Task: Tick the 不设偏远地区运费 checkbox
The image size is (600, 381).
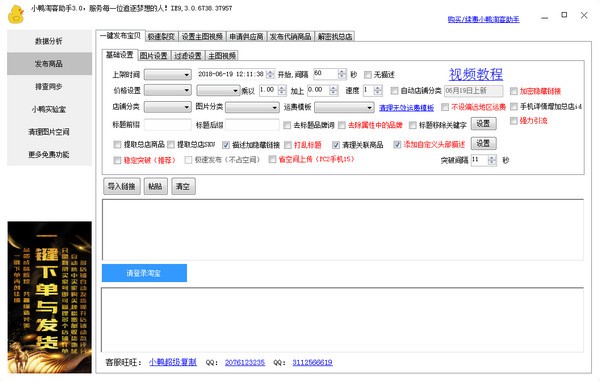Action: click(x=445, y=107)
